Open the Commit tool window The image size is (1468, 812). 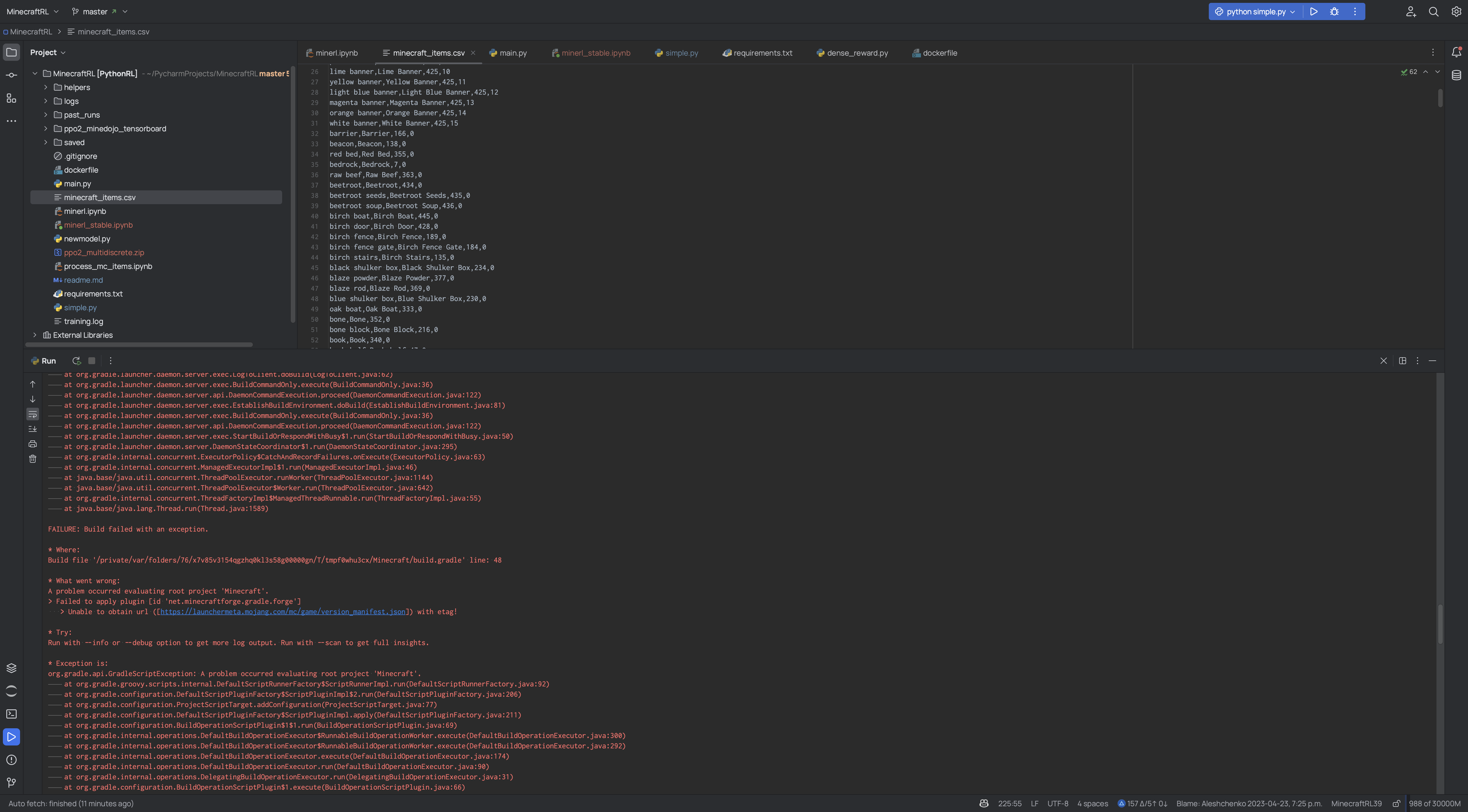coord(11,75)
